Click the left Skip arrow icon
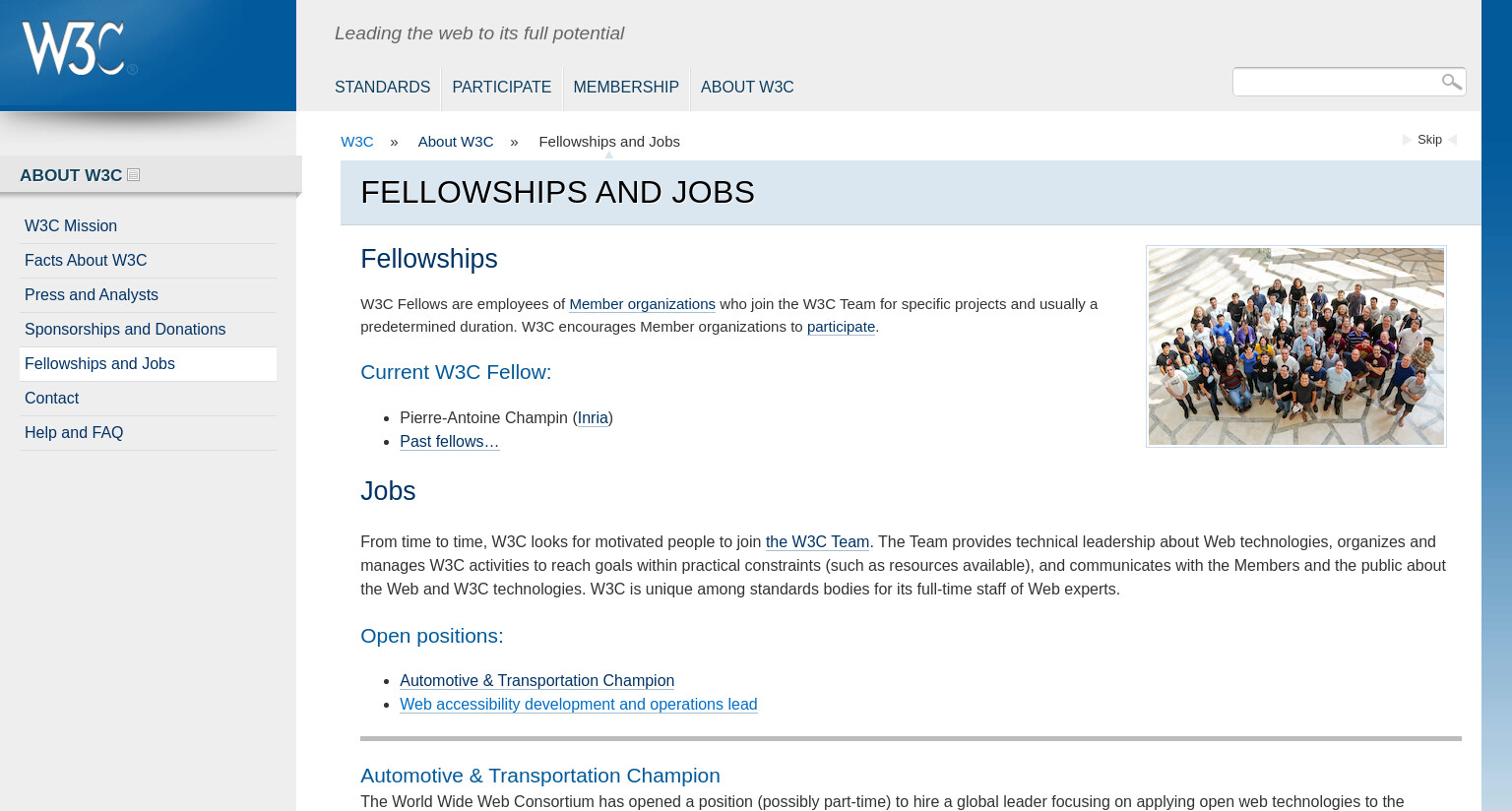This screenshot has width=1512, height=811. coord(1408,140)
